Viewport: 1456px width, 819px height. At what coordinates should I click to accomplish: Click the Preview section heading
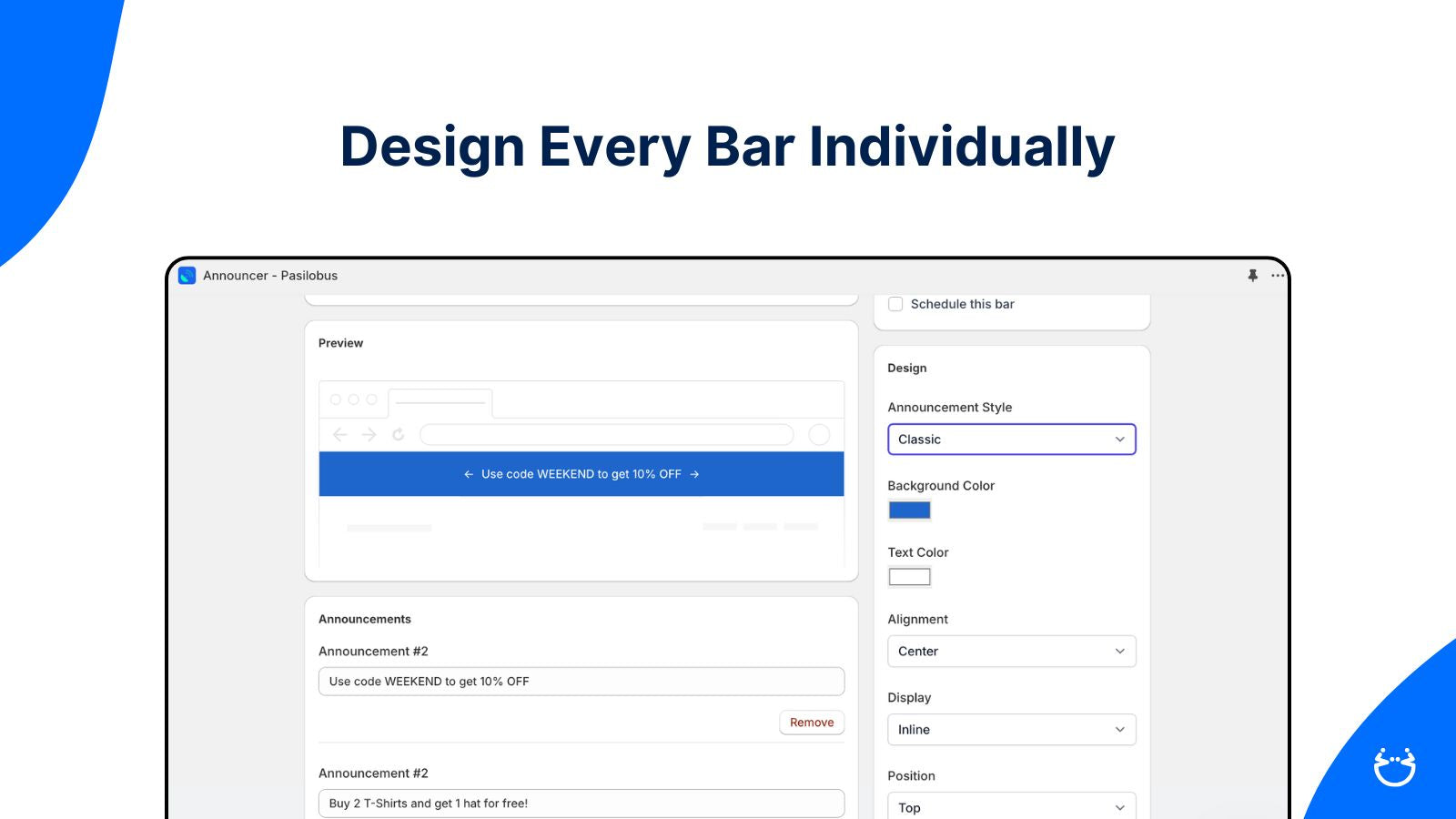pos(340,343)
